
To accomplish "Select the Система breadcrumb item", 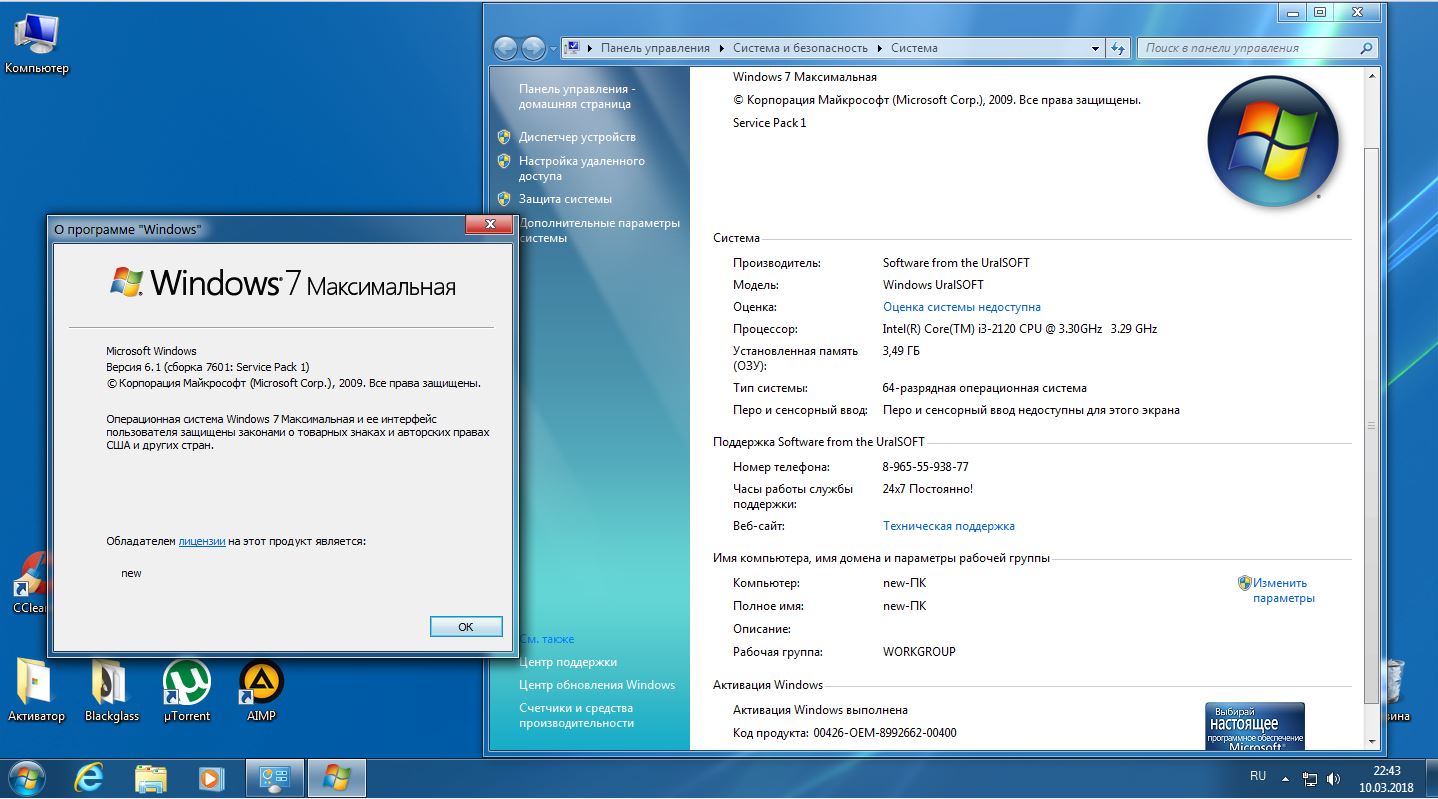I will [914, 48].
